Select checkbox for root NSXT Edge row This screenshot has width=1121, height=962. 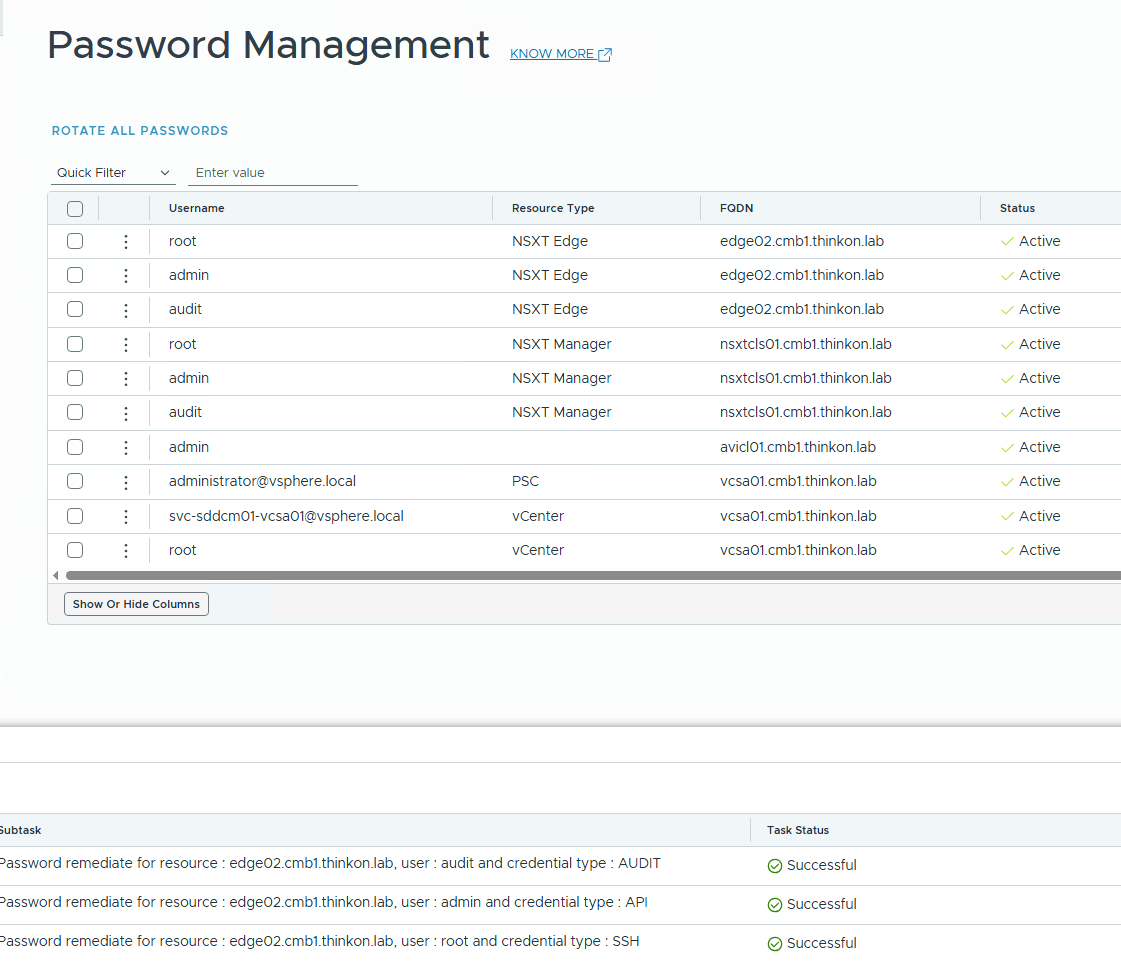75,241
